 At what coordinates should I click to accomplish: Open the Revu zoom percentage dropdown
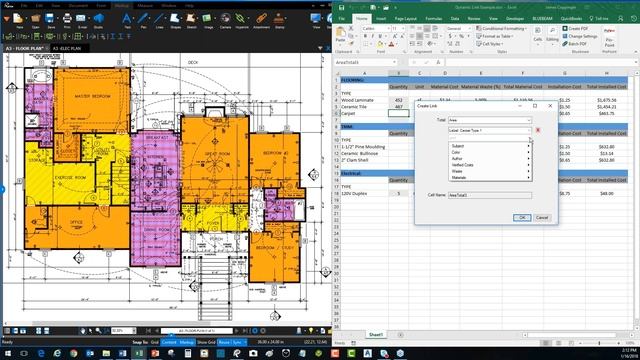(x=134, y=331)
